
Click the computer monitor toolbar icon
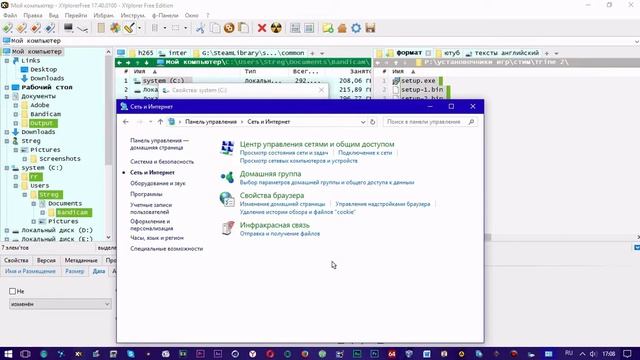tap(68, 28)
